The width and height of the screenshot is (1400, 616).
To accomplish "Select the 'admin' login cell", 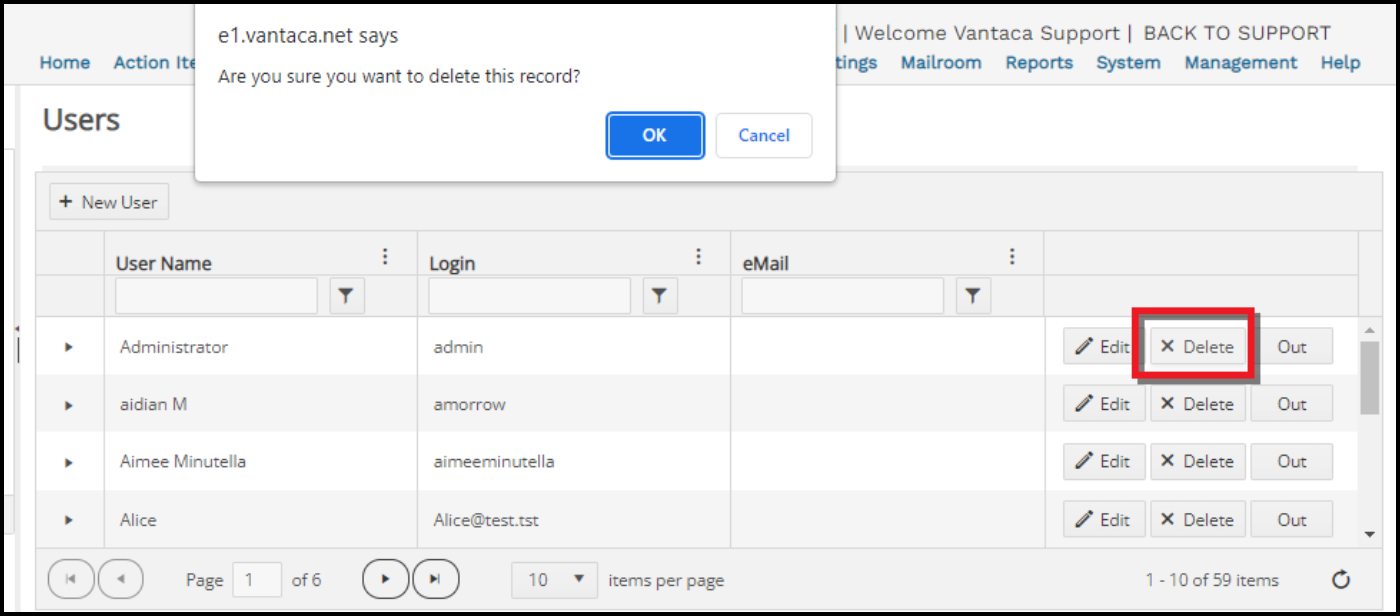I will [x=574, y=347].
